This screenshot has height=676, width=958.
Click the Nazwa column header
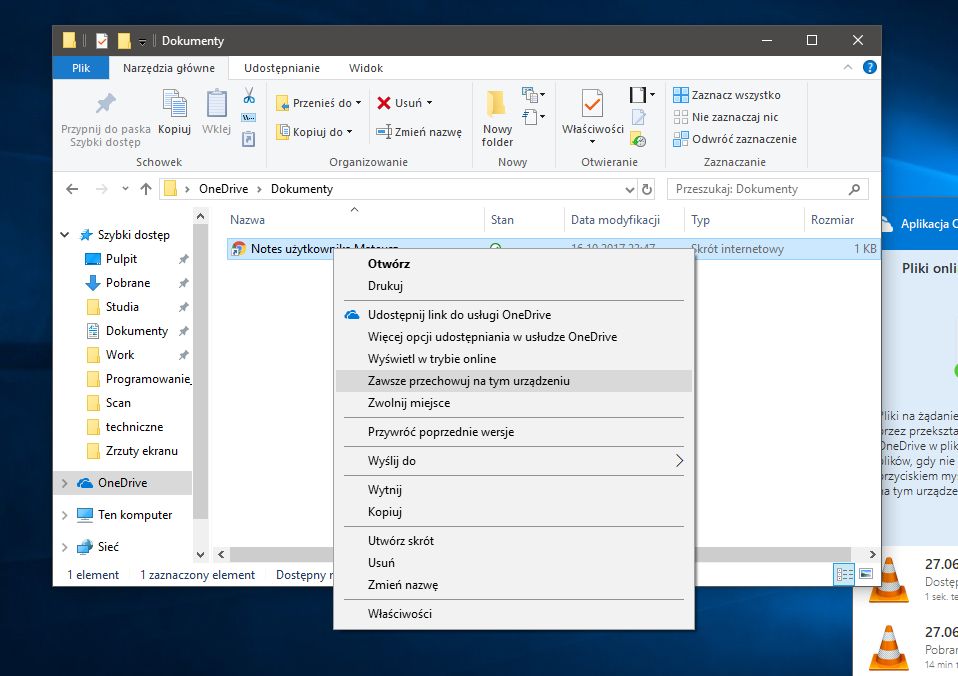248,220
